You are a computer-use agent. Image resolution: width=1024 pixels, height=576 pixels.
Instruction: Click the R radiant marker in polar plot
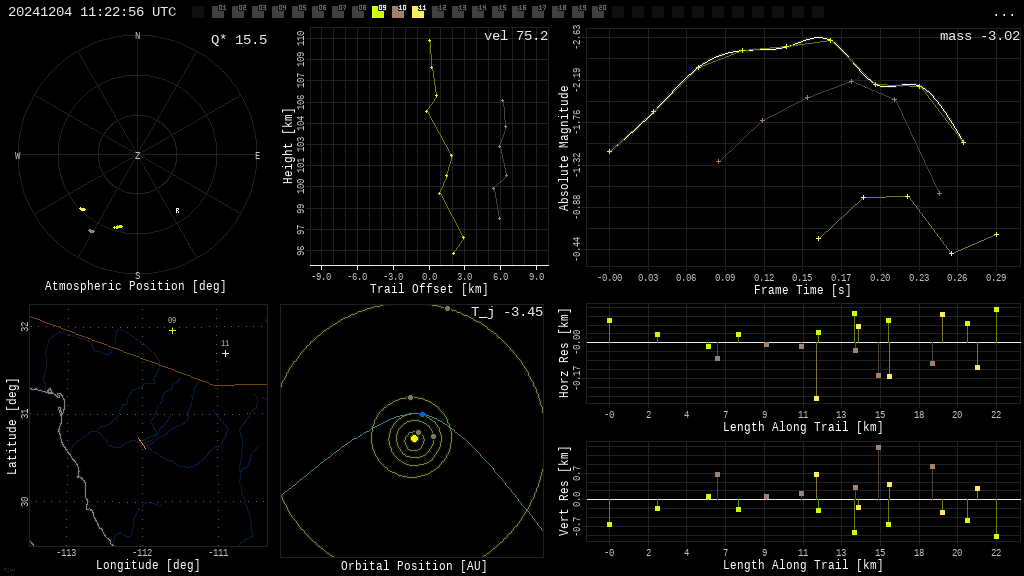tap(178, 211)
